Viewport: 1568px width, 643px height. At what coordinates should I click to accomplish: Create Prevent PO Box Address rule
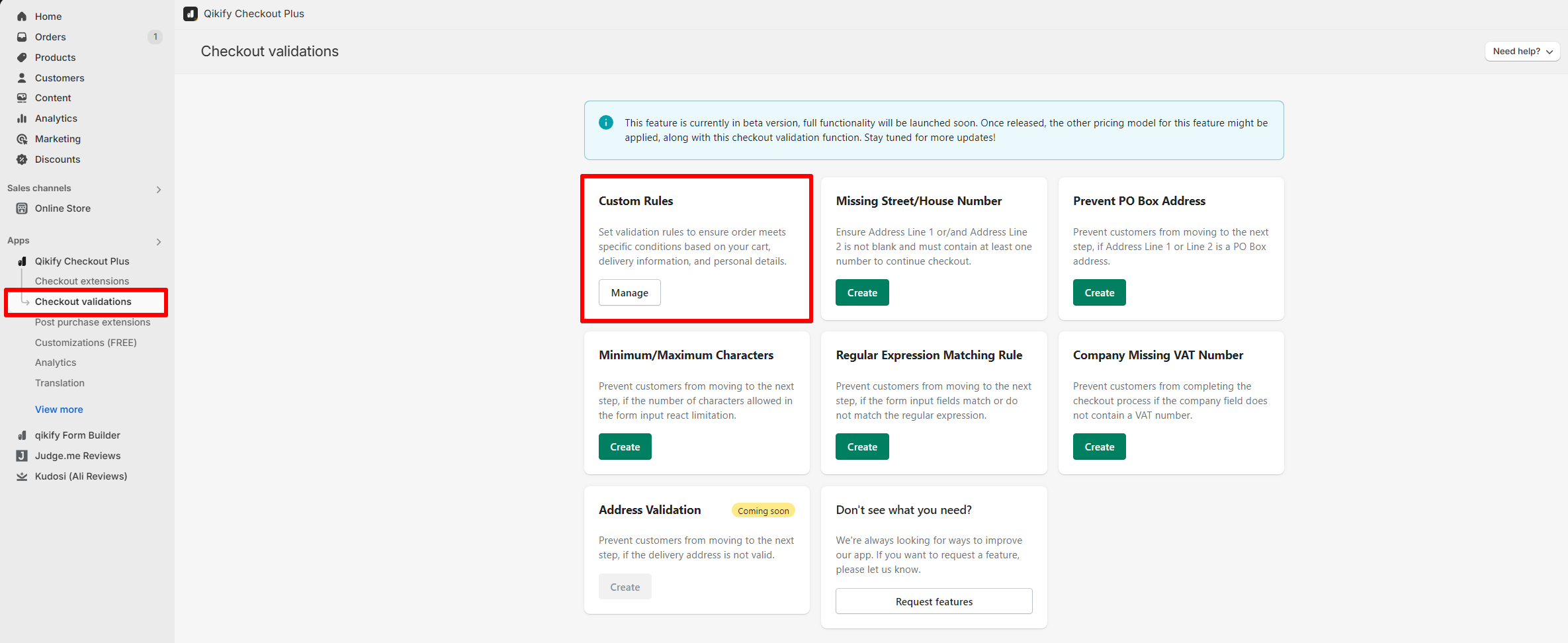(1099, 293)
